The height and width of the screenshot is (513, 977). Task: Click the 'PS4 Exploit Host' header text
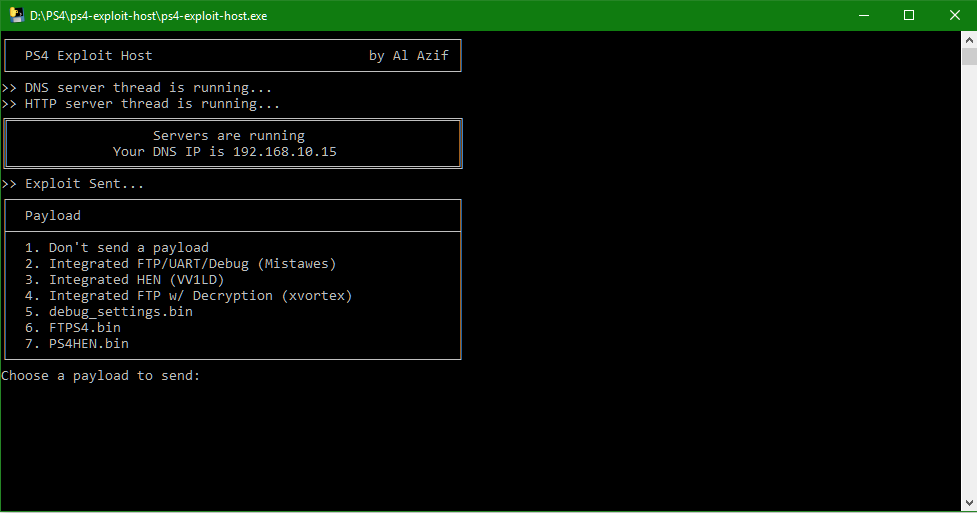(88, 55)
